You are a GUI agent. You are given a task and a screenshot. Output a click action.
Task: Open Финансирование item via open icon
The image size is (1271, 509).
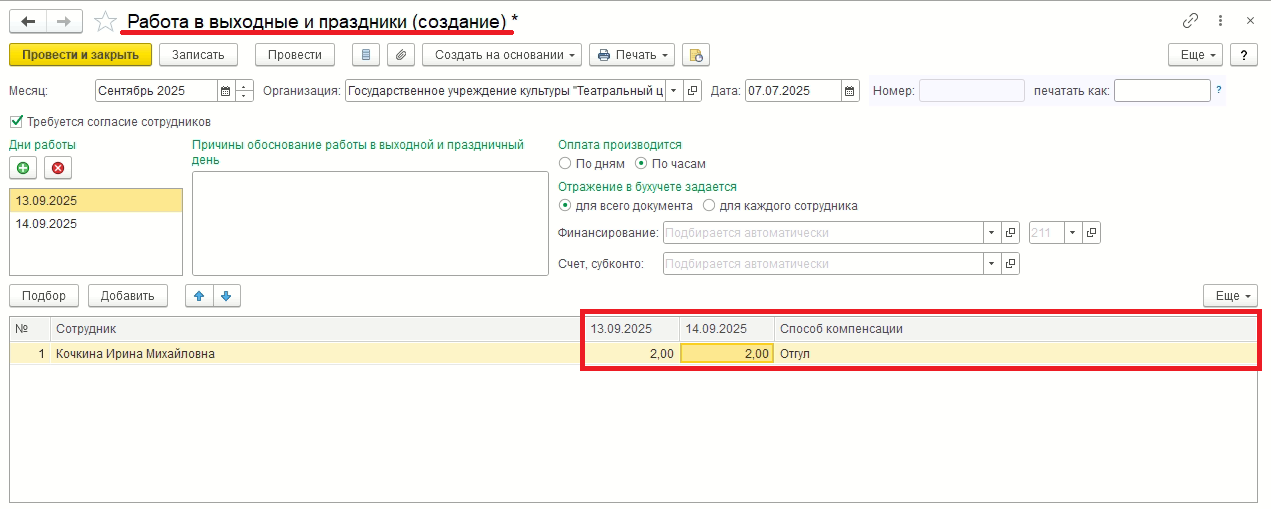coord(1011,233)
